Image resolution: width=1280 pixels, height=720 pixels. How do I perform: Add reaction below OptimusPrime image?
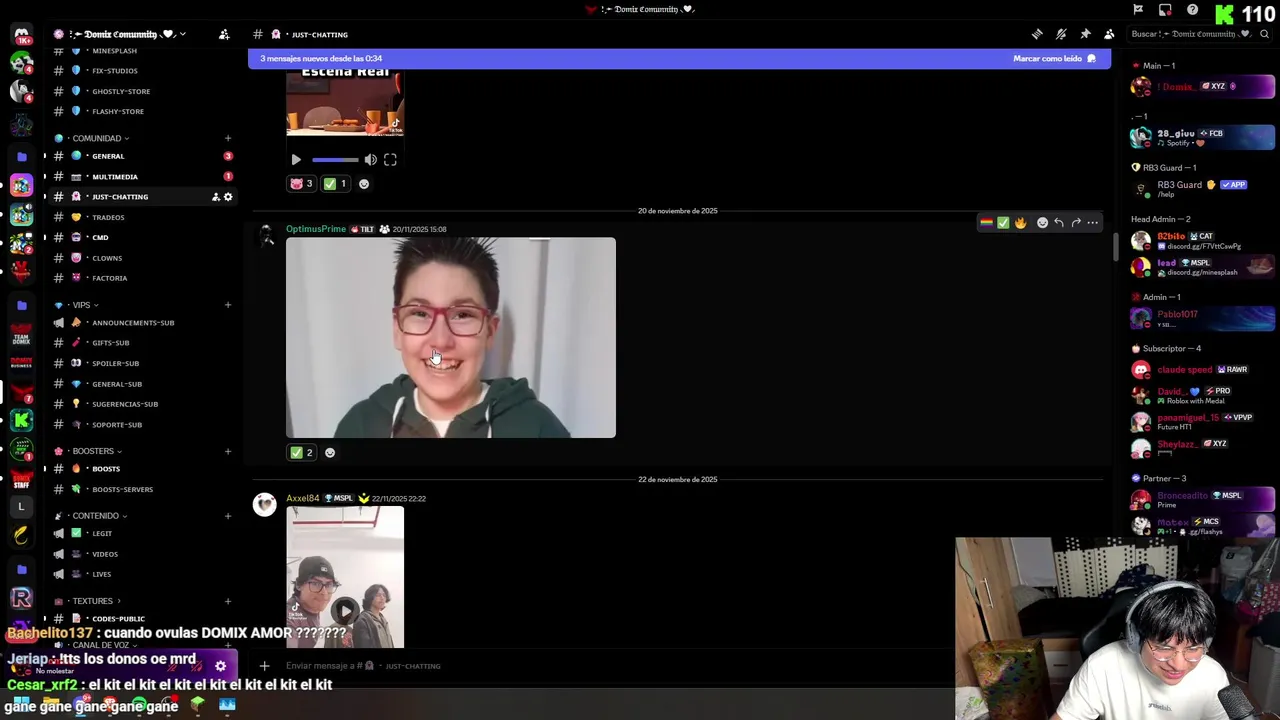[x=330, y=453]
